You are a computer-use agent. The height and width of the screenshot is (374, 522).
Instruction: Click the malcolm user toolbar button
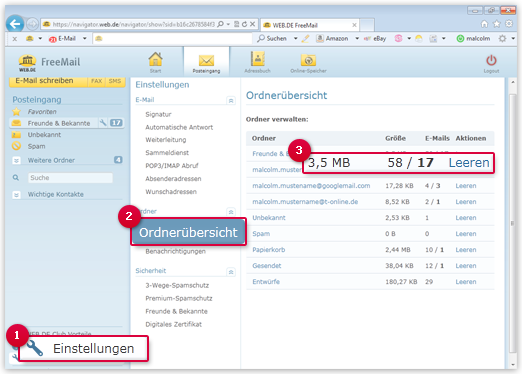click(473, 39)
